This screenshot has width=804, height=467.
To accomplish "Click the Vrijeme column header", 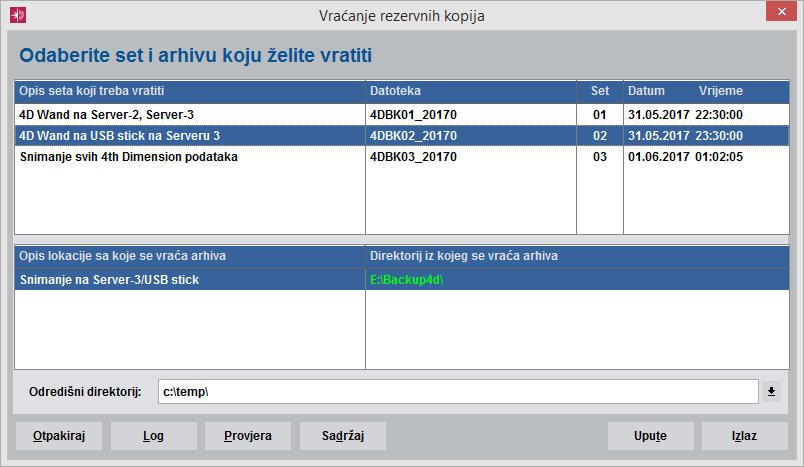I will pos(720,91).
